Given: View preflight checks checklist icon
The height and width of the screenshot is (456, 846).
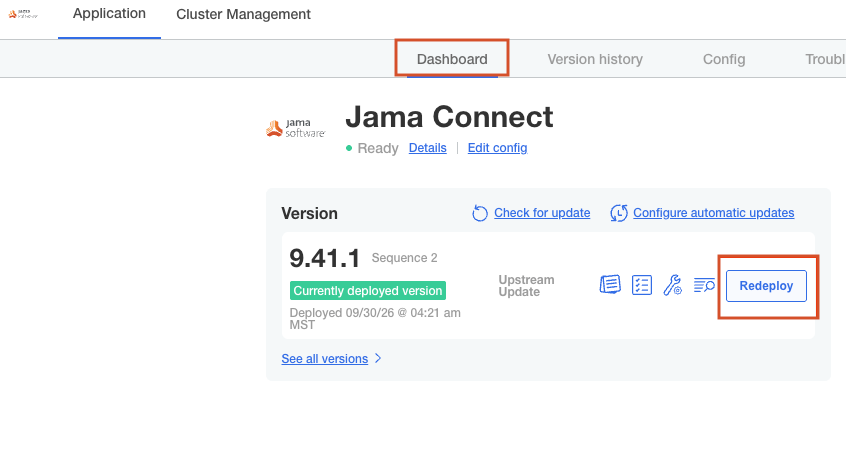Looking at the screenshot, I should (642, 285).
